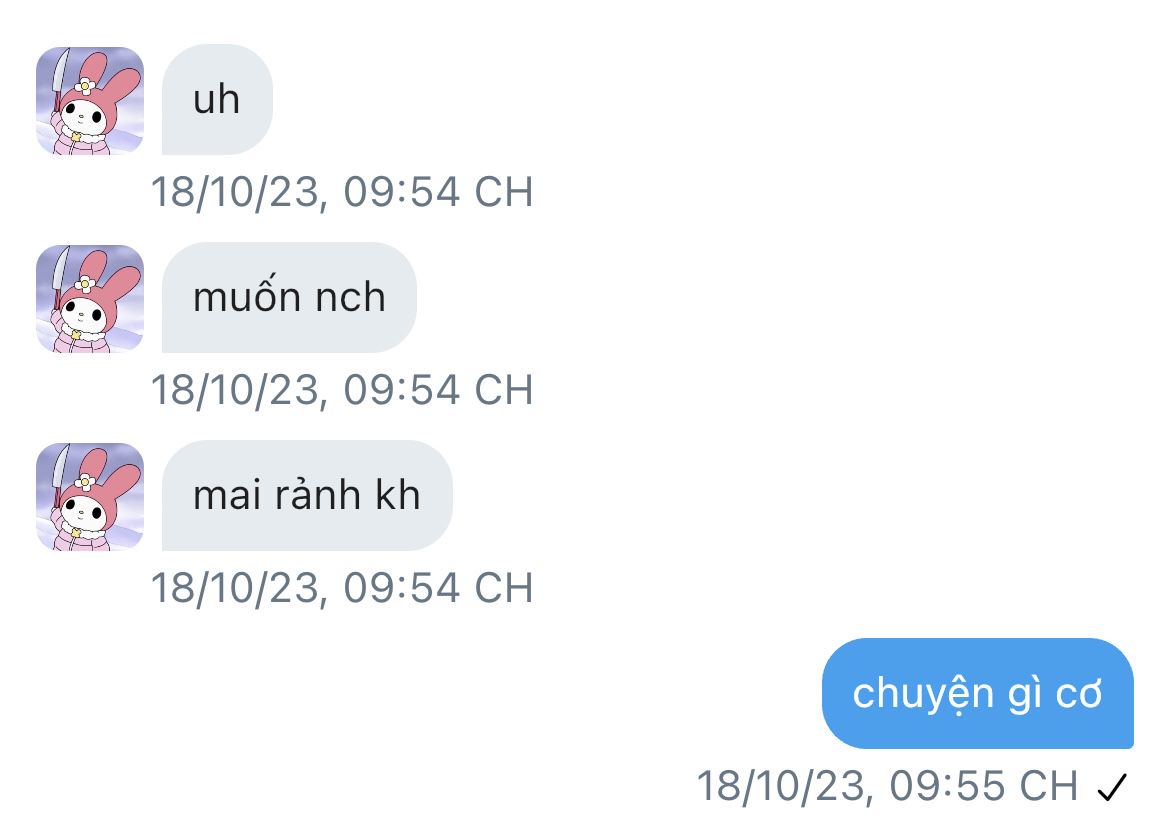
Task: Select the blue "chuyện gì cơ" bubble
Action: (x=977, y=693)
